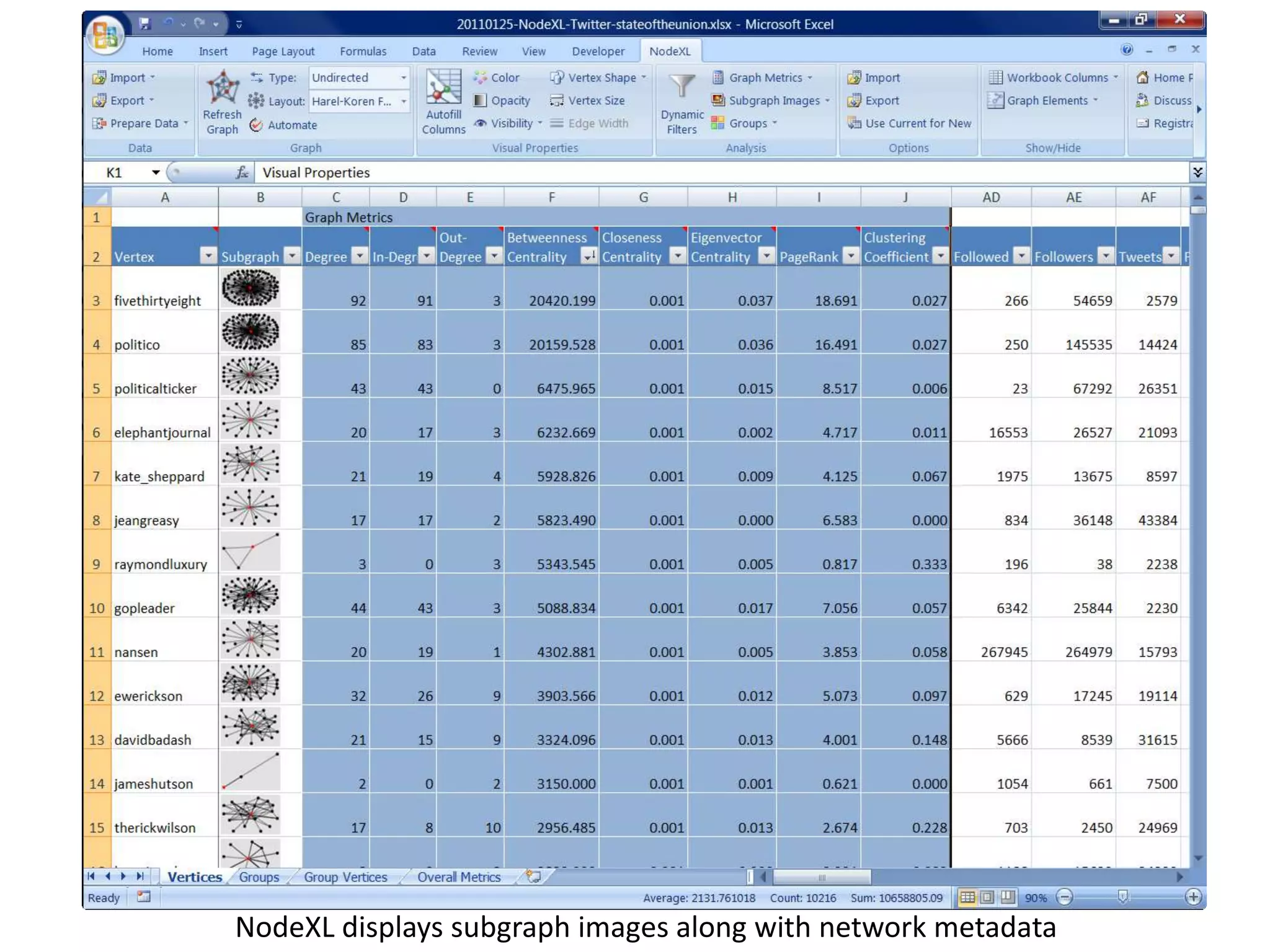The image size is (1270, 952).
Task: Expand the Graph Metrics dropdown
Action: tap(810, 78)
